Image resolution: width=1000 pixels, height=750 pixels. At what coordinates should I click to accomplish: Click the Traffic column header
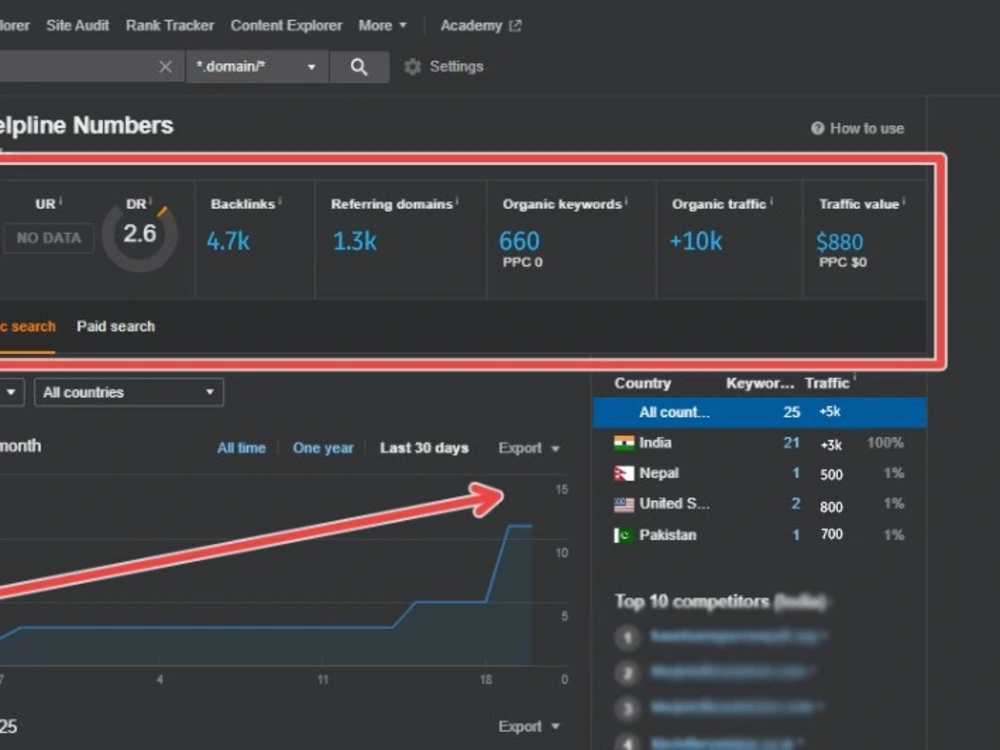827,383
